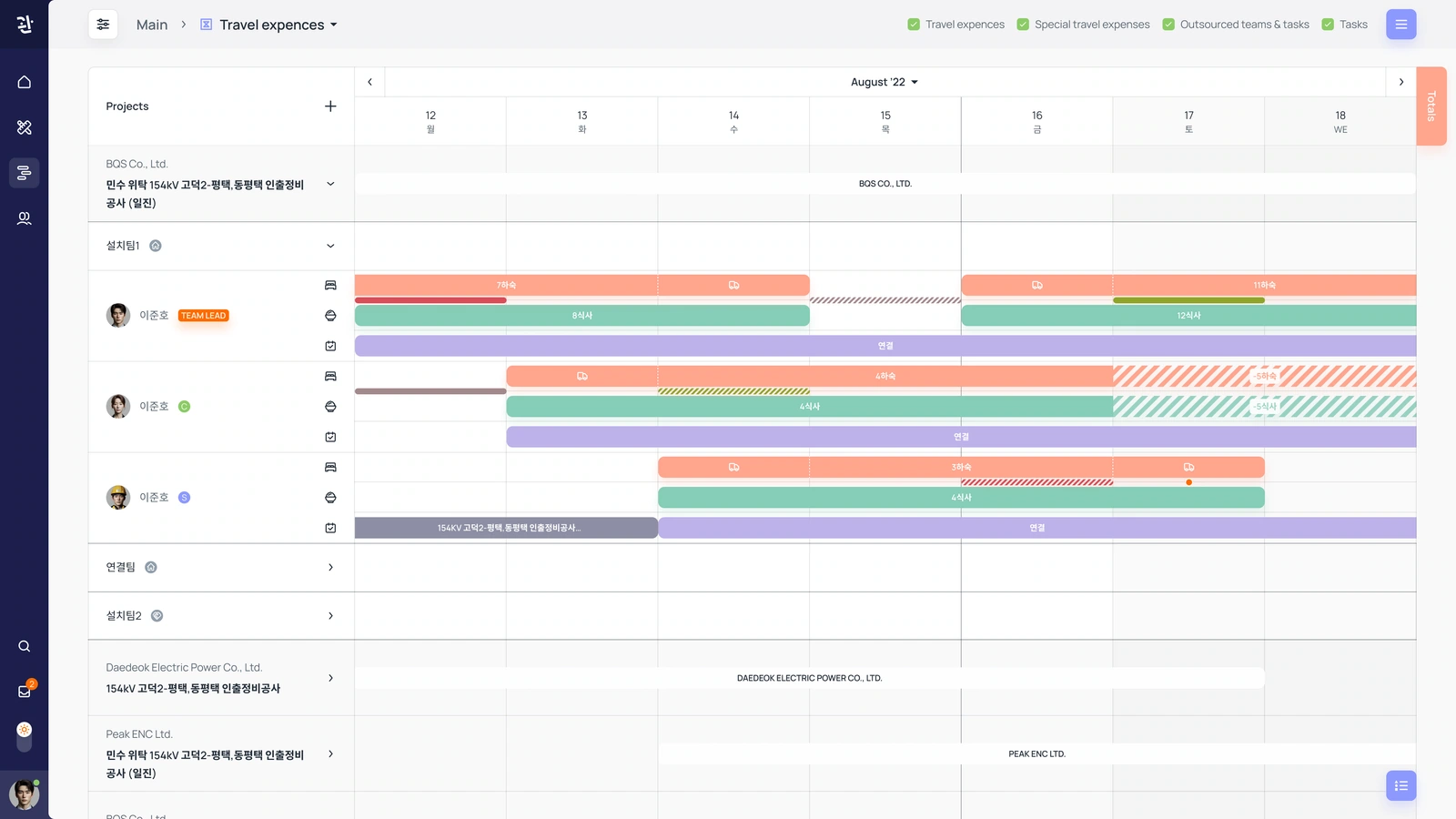Screen dimensions: 1456x819
Task: Click the green C badge beside 이준호
Action: [184, 407]
